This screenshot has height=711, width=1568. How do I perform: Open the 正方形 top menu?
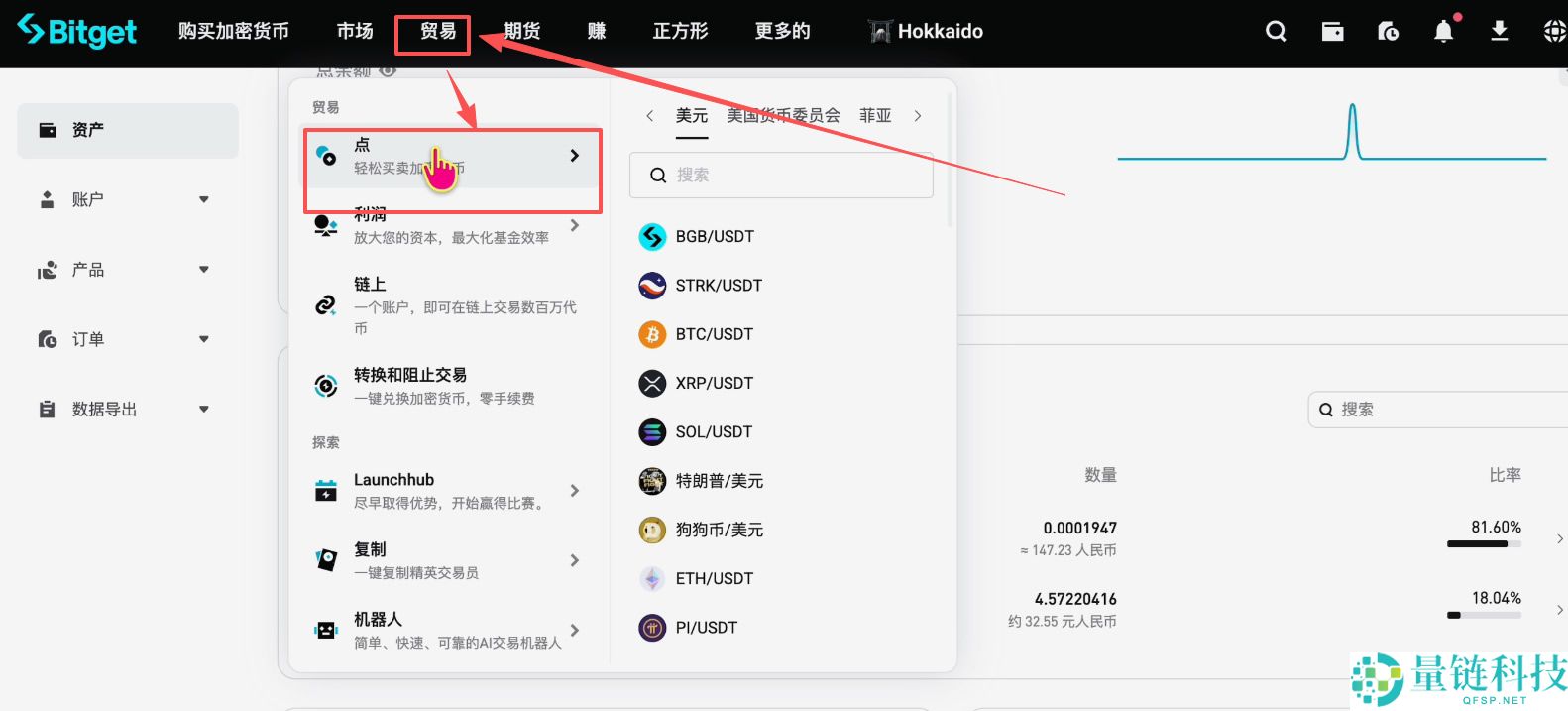coord(681,31)
